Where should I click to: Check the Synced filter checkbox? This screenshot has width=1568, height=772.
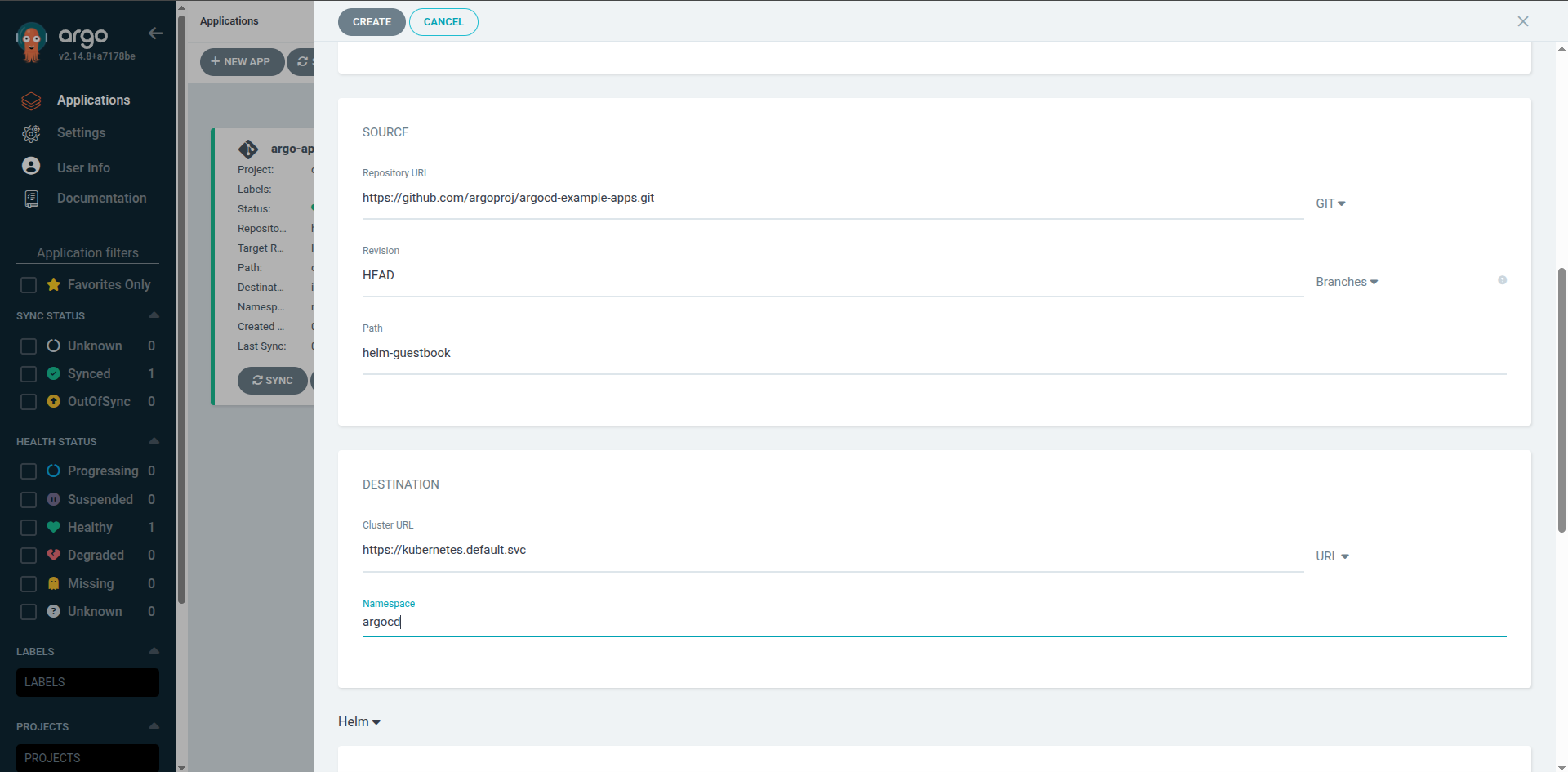[29, 374]
